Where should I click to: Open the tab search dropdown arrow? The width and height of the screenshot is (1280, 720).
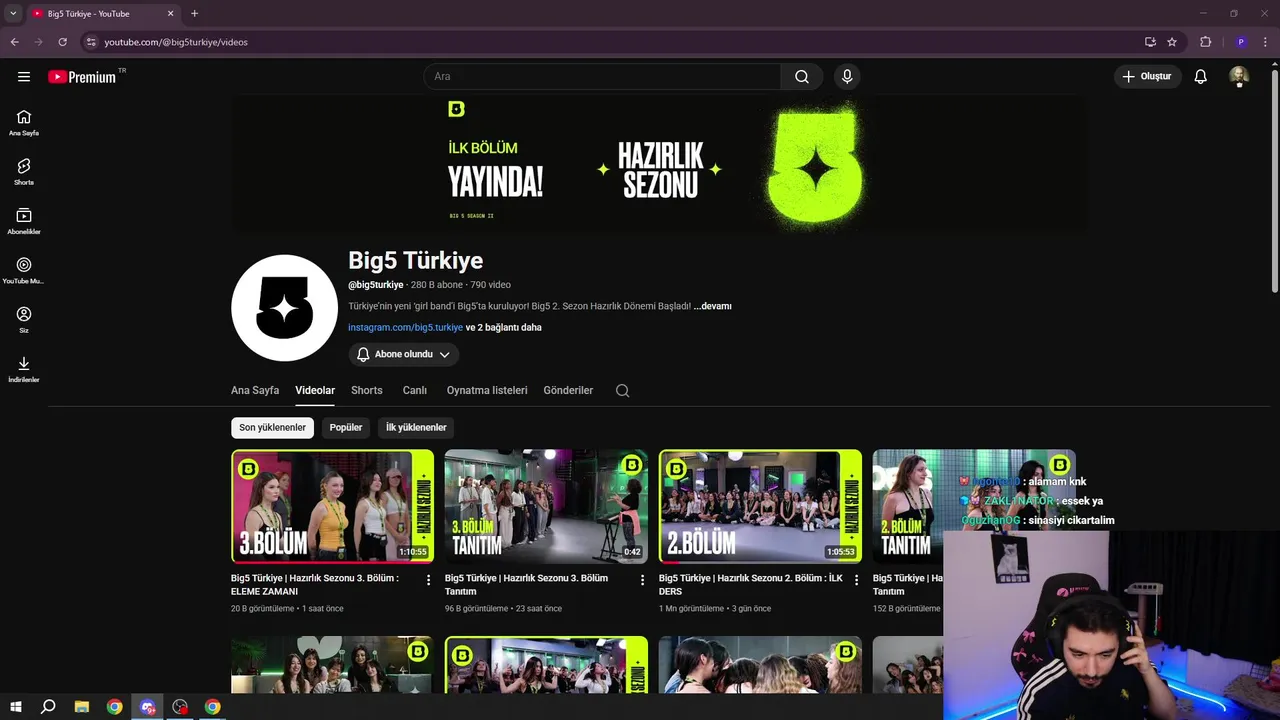[x=13, y=14]
